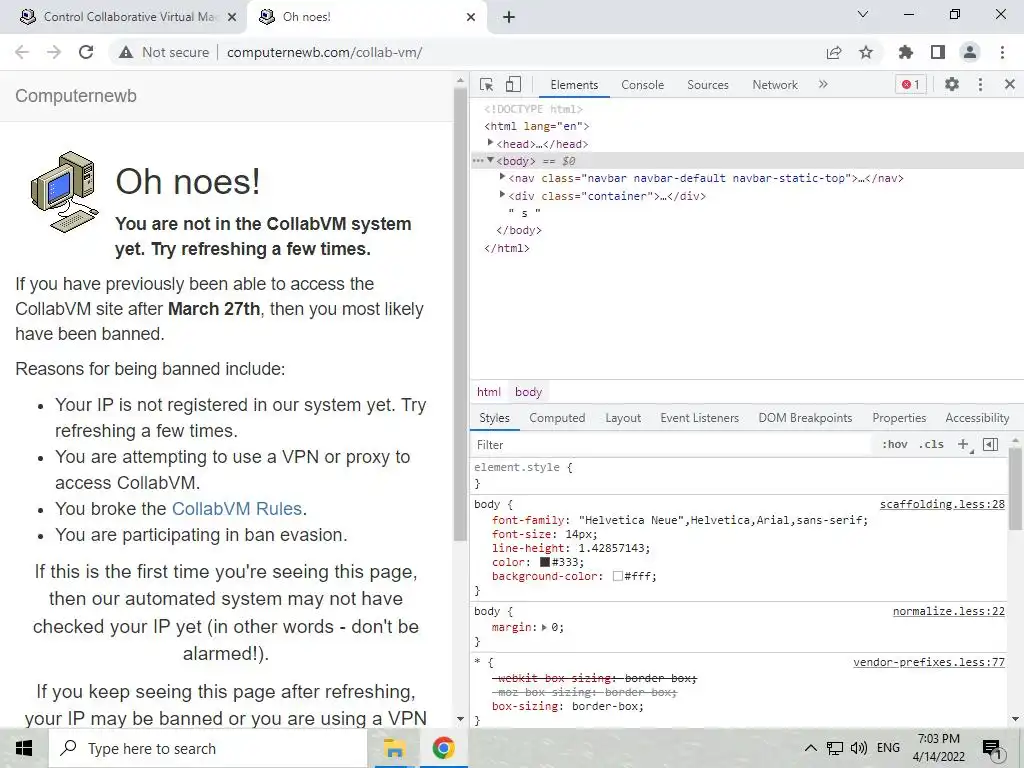Bookmark this tab with star icon
Screen dimensions: 1024x768
(866, 52)
